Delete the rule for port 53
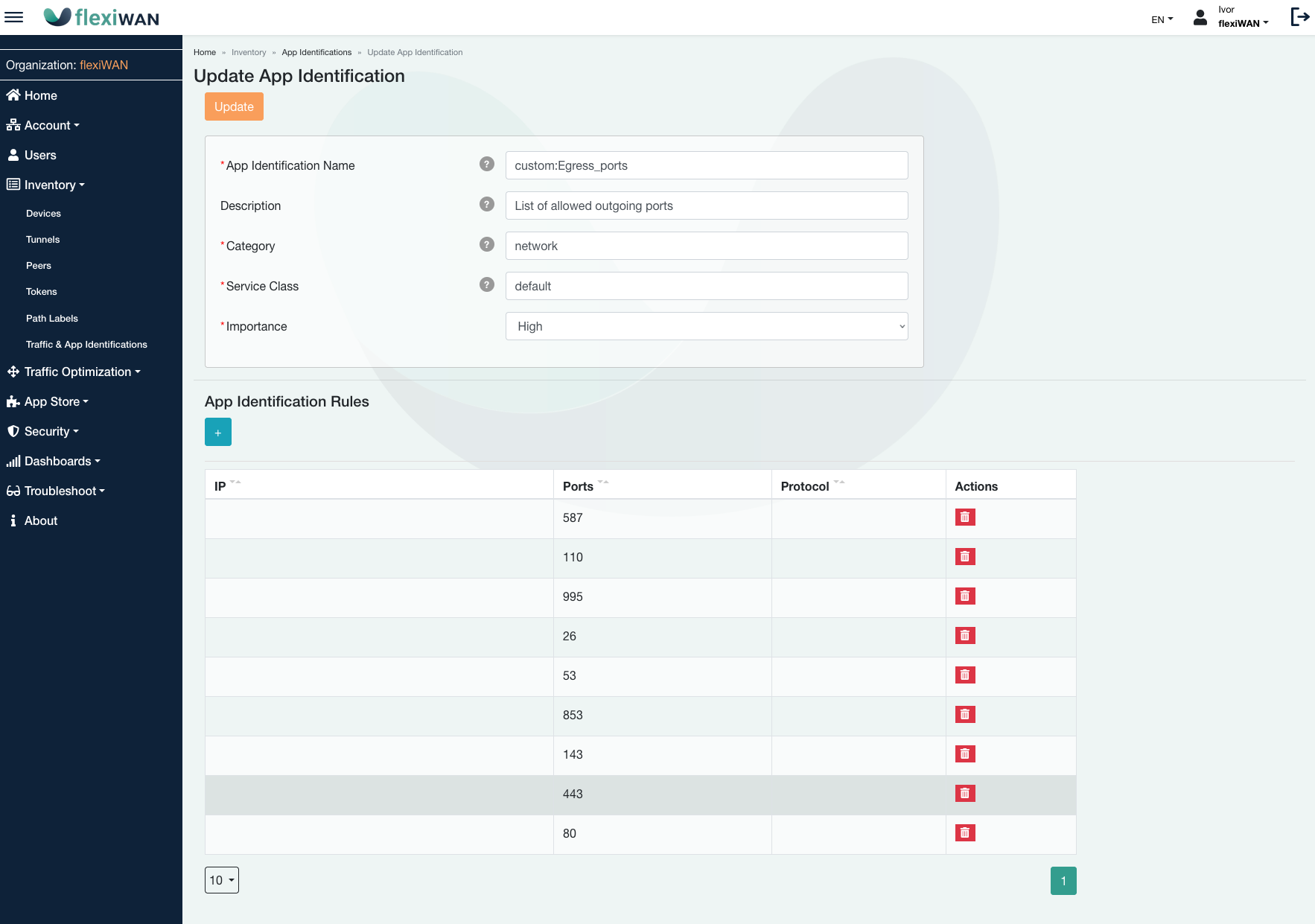This screenshot has width=1315, height=924. pos(965,675)
